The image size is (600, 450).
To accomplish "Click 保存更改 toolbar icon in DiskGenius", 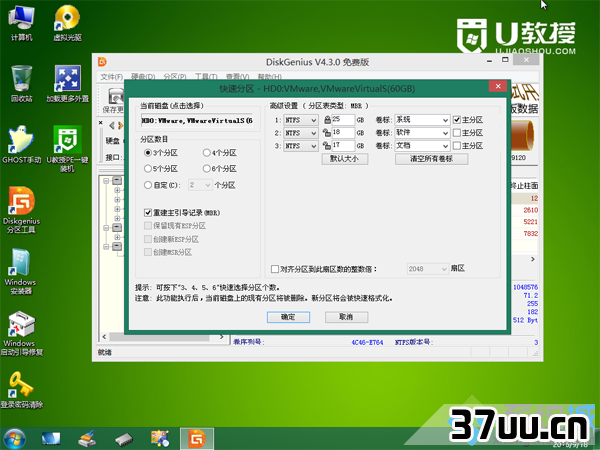I will 114,100.
